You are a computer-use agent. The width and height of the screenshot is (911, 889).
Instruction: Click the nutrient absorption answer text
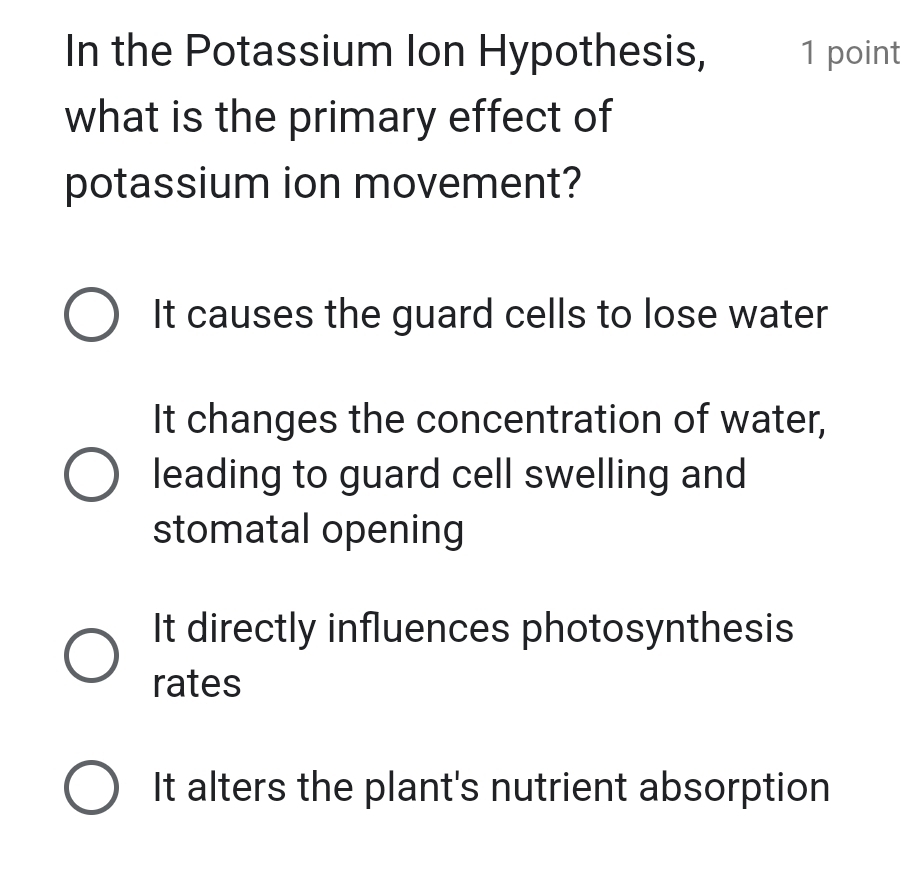coord(491,787)
